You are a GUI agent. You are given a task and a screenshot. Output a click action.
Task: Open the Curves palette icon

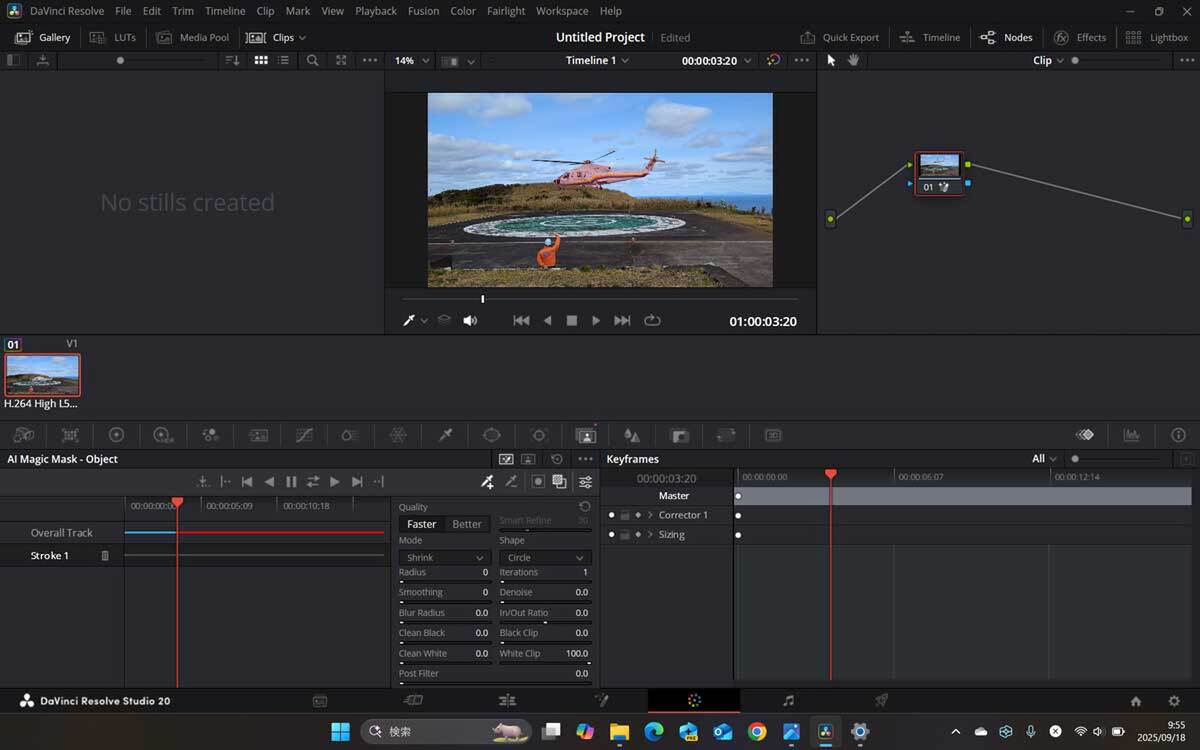tap(304, 435)
